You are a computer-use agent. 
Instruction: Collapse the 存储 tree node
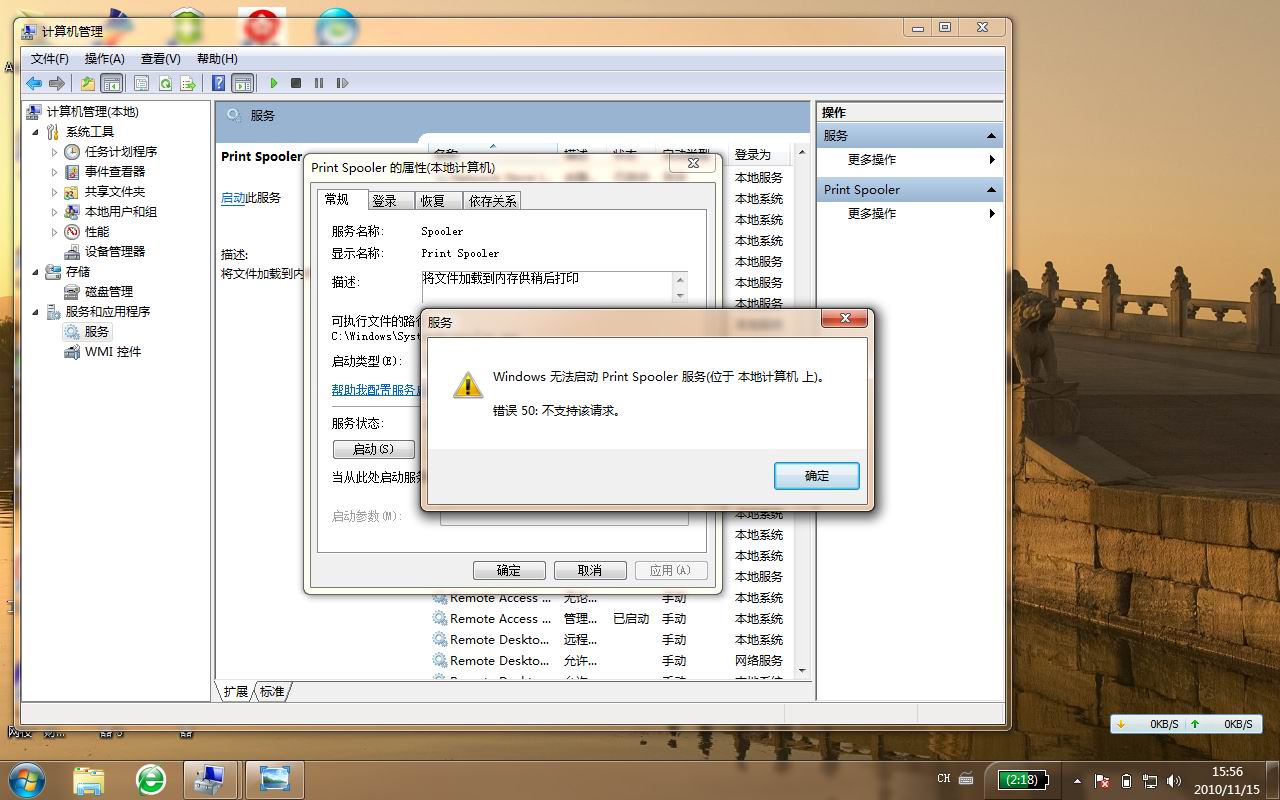(x=36, y=272)
